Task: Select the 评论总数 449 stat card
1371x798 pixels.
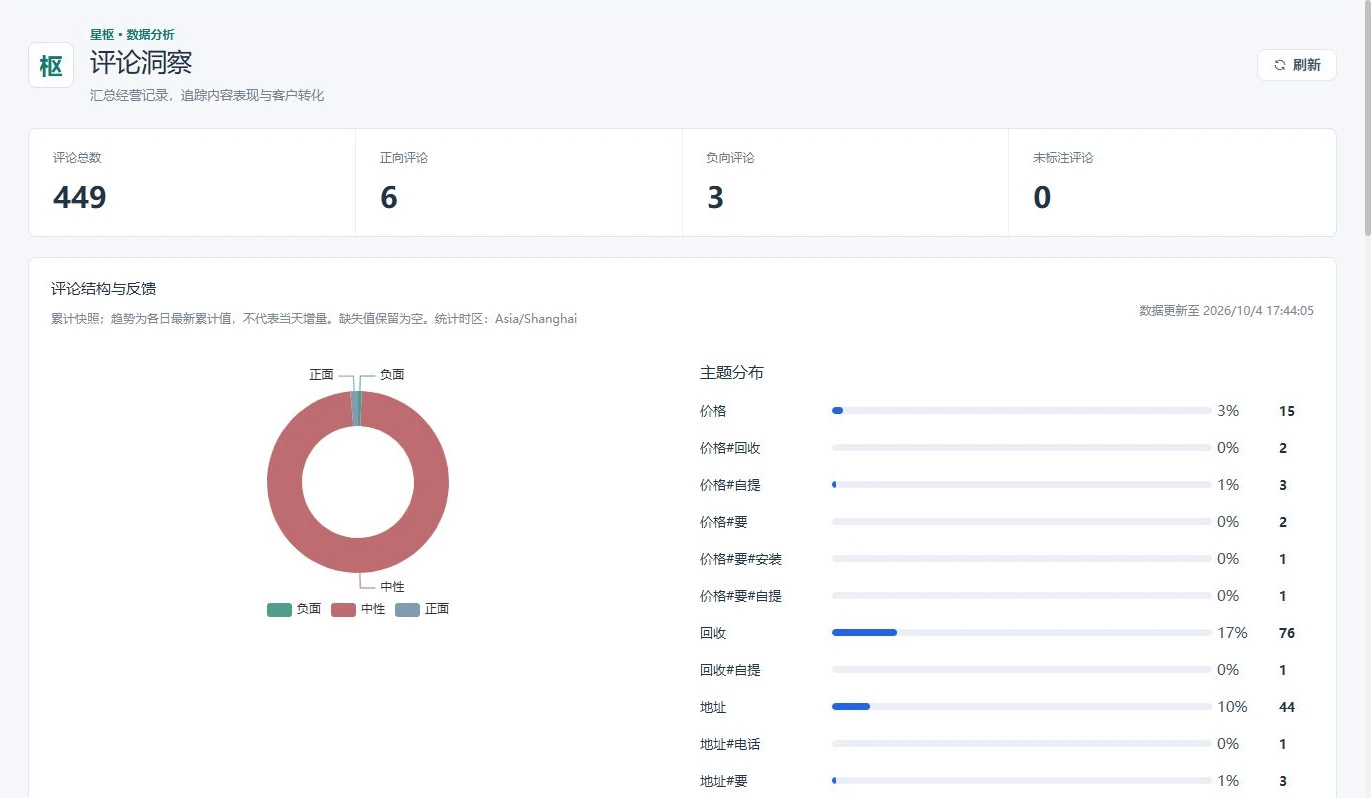Action: click(x=192, y=182)
